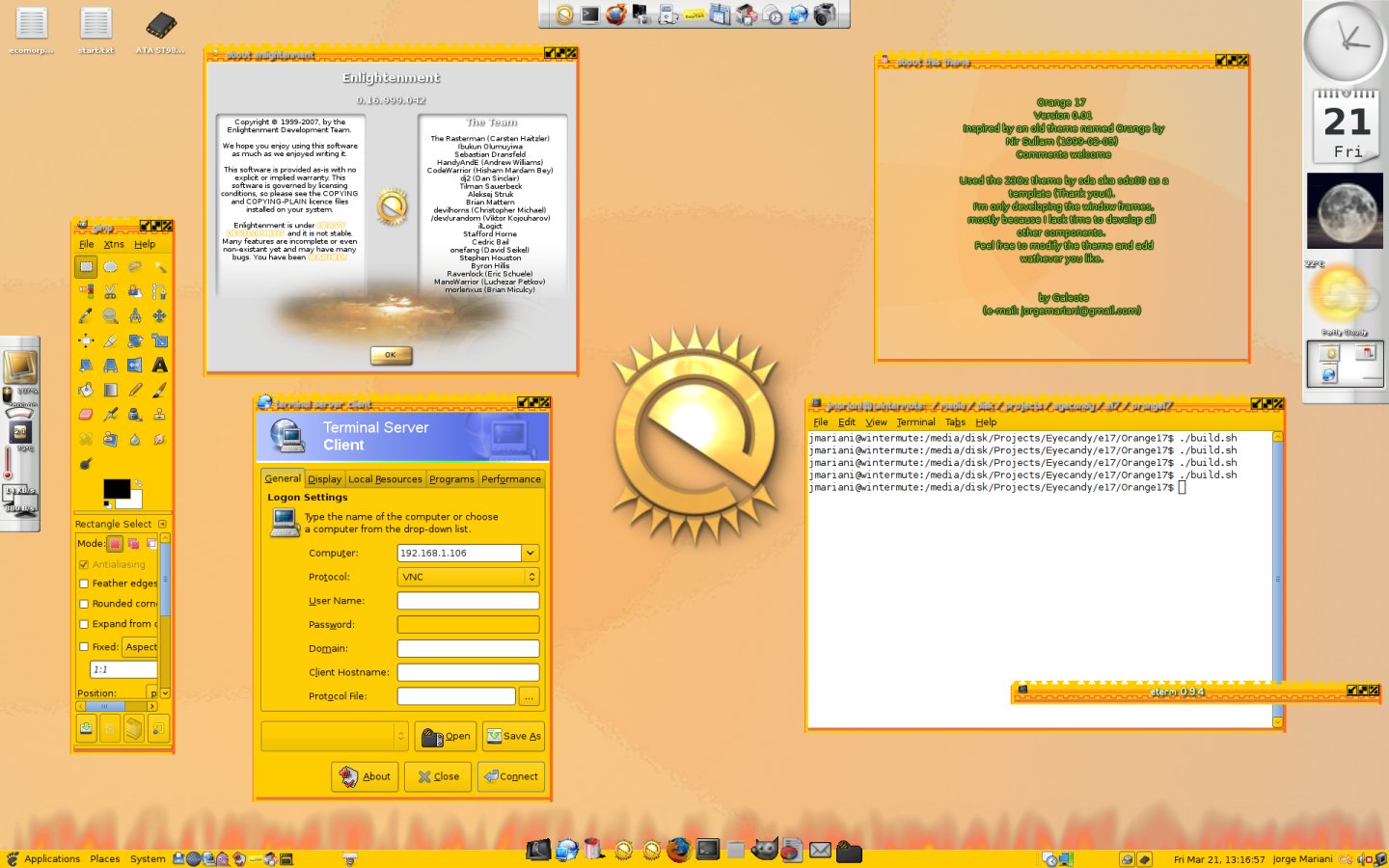Open the mail envelope icon in the bottom dock
1389x868 pixels.
(820, 850)
